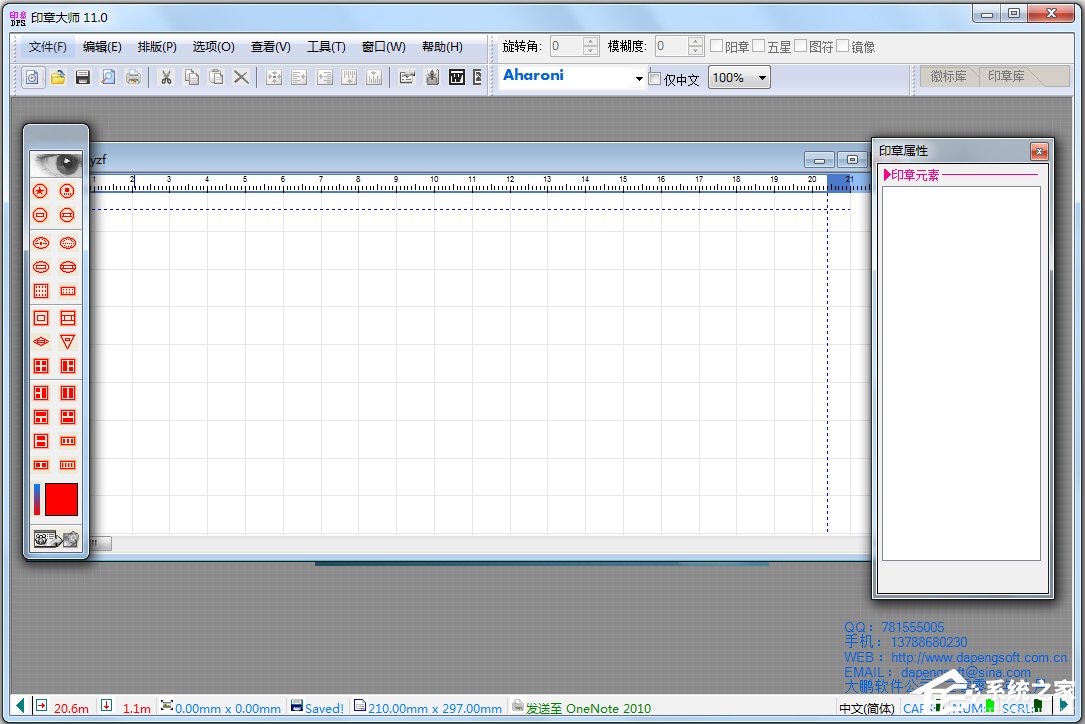
Task: Click the Save disk icon in toolbar
Action: point(83,77)
